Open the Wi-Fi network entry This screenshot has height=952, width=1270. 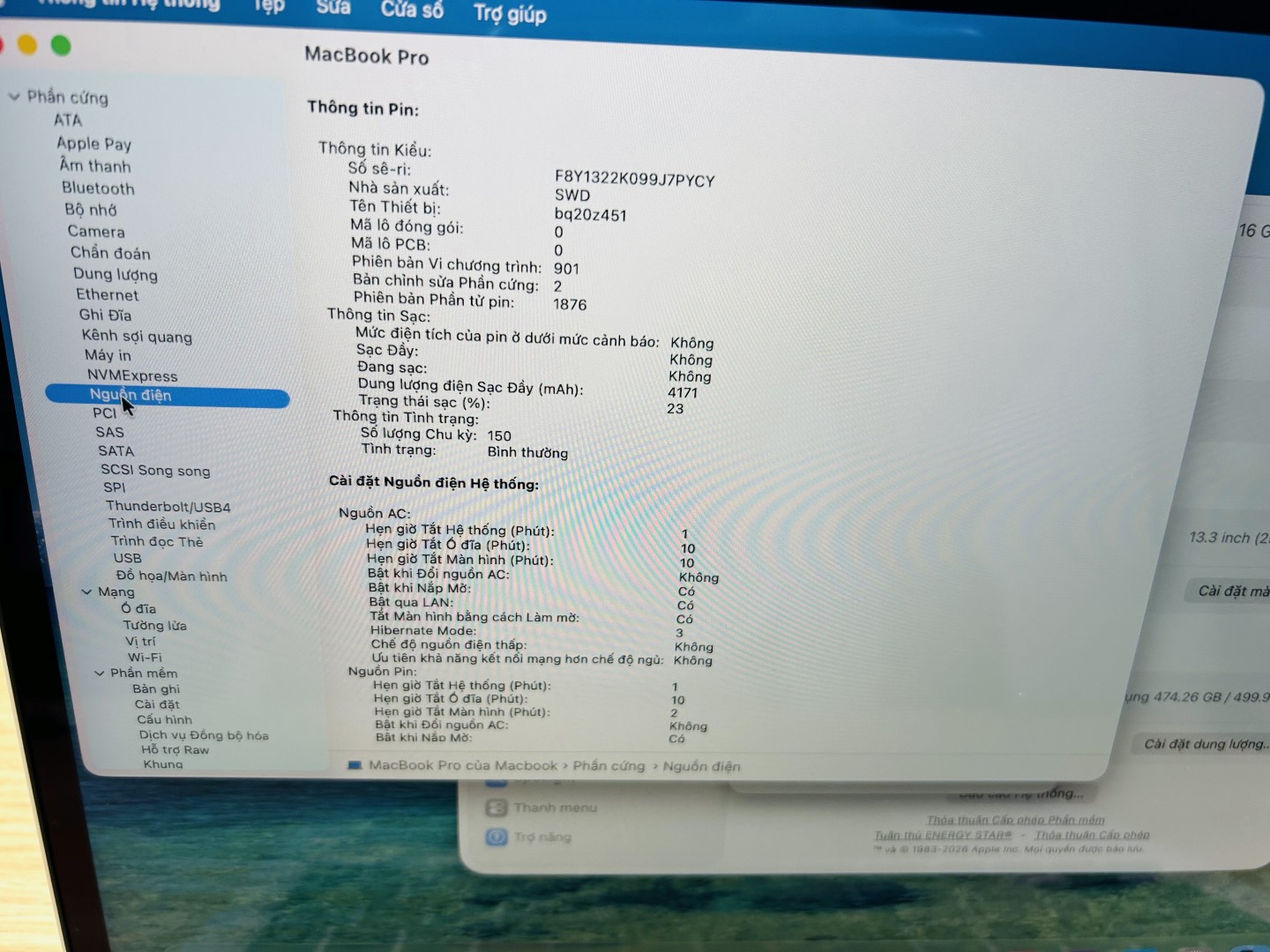[x=145, y=657]
